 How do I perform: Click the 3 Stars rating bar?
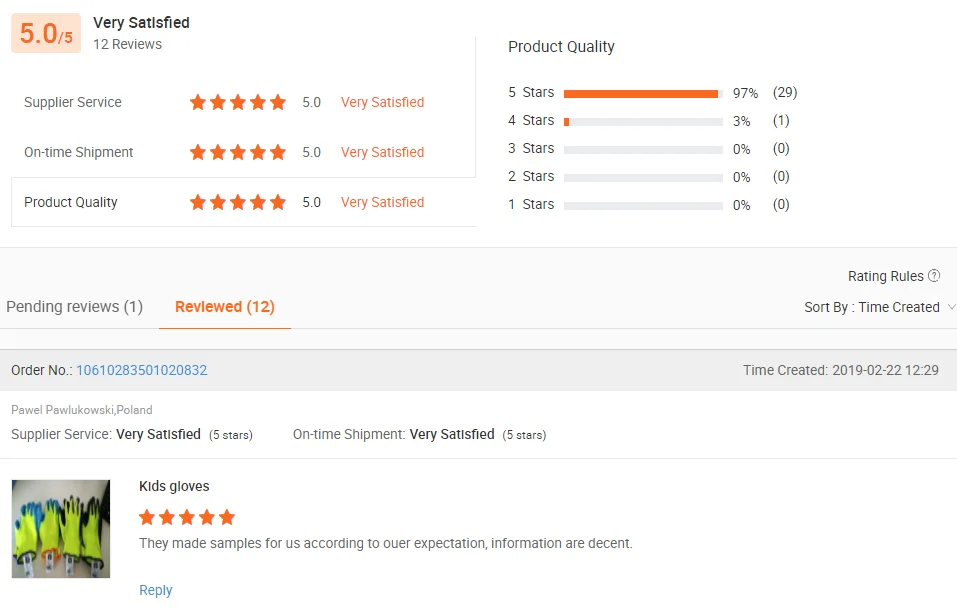(x=642, y=149)
